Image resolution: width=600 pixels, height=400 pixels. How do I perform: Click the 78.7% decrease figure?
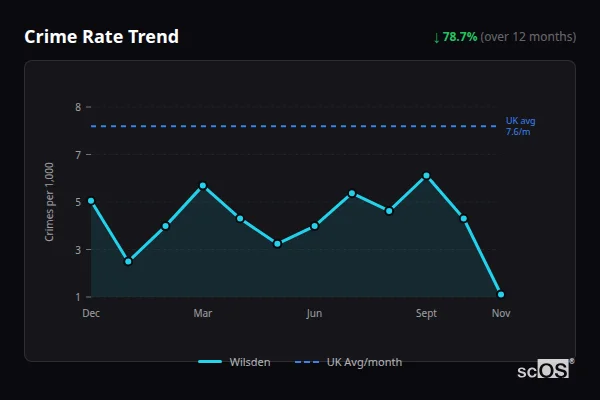(x=460, y=37)
